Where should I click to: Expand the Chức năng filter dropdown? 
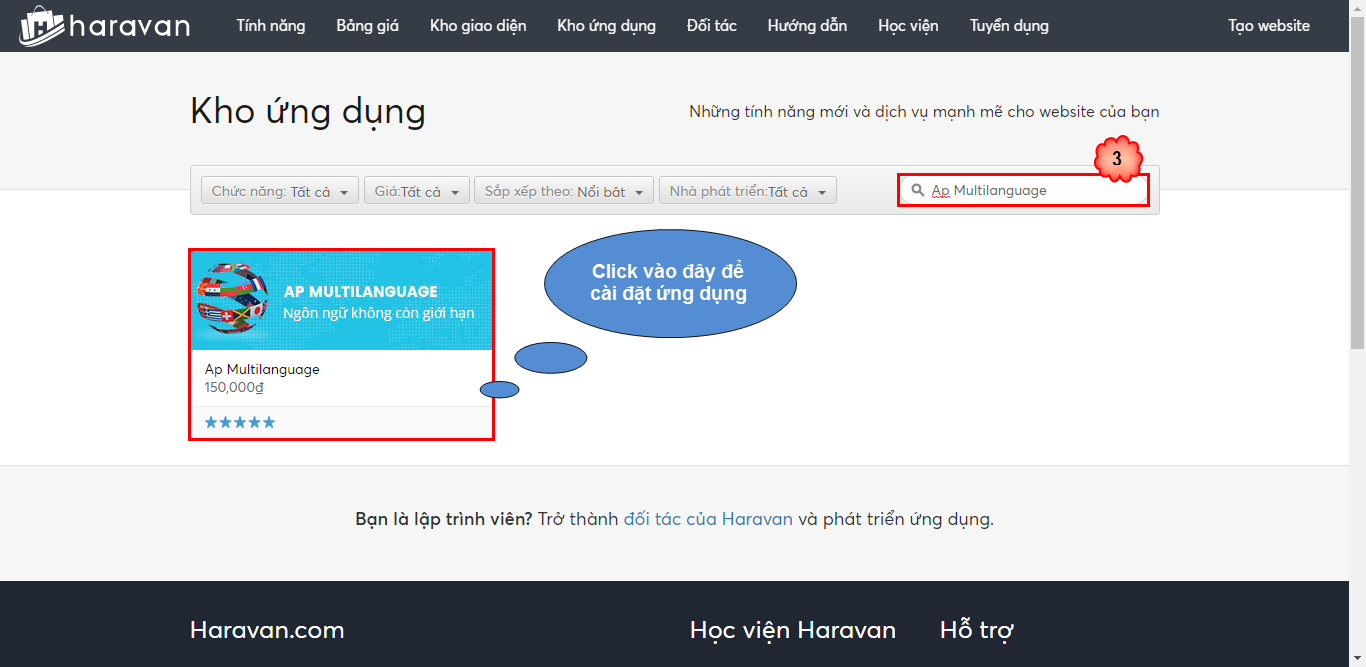point(280,191)
